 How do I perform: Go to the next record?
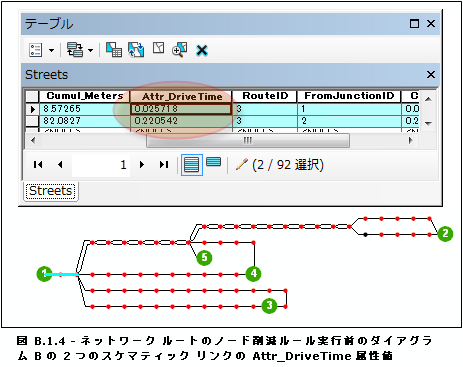tap(142, 164)
